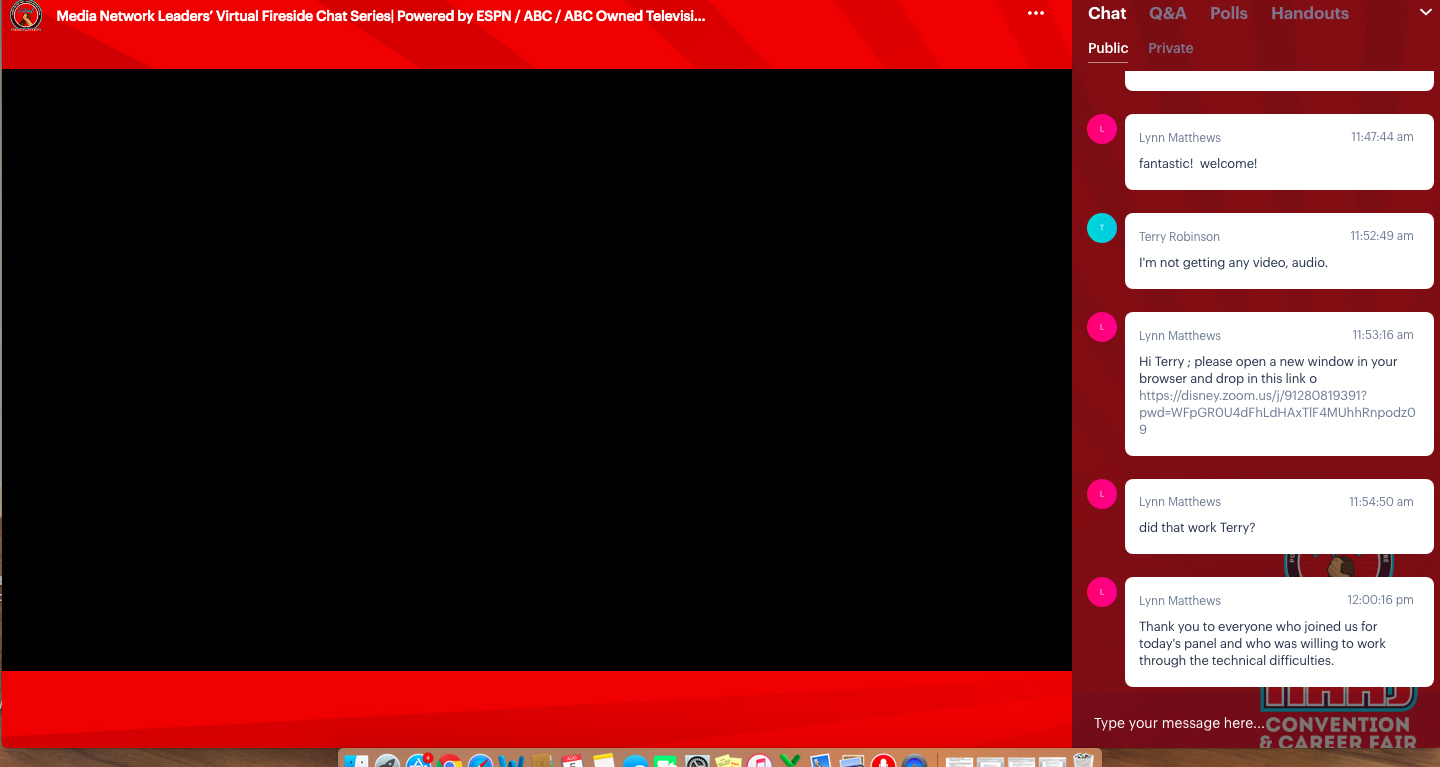Switch to the Handouts tab
This screenshot has width=1440, height=767.
1309,14
